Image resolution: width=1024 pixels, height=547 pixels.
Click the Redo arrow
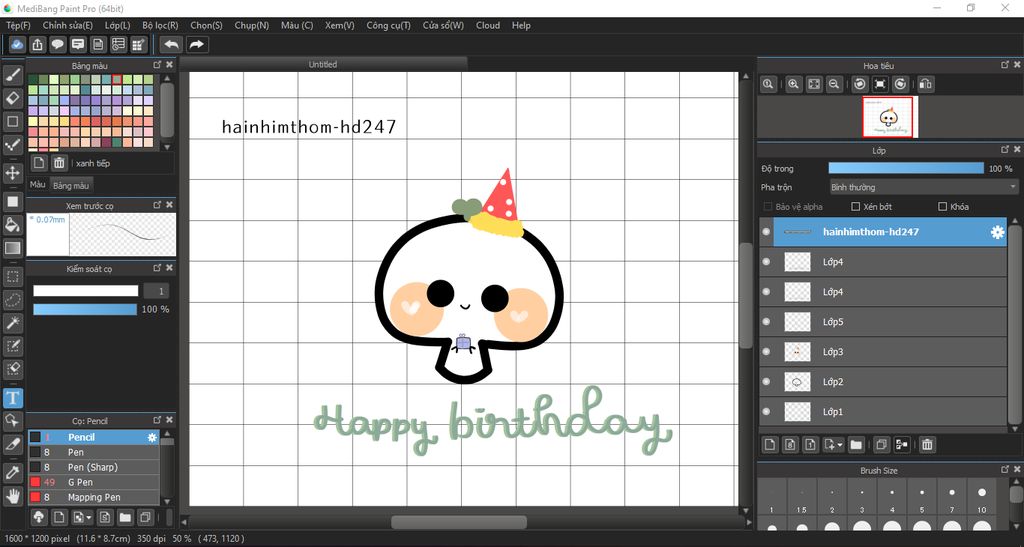point(196,44)
